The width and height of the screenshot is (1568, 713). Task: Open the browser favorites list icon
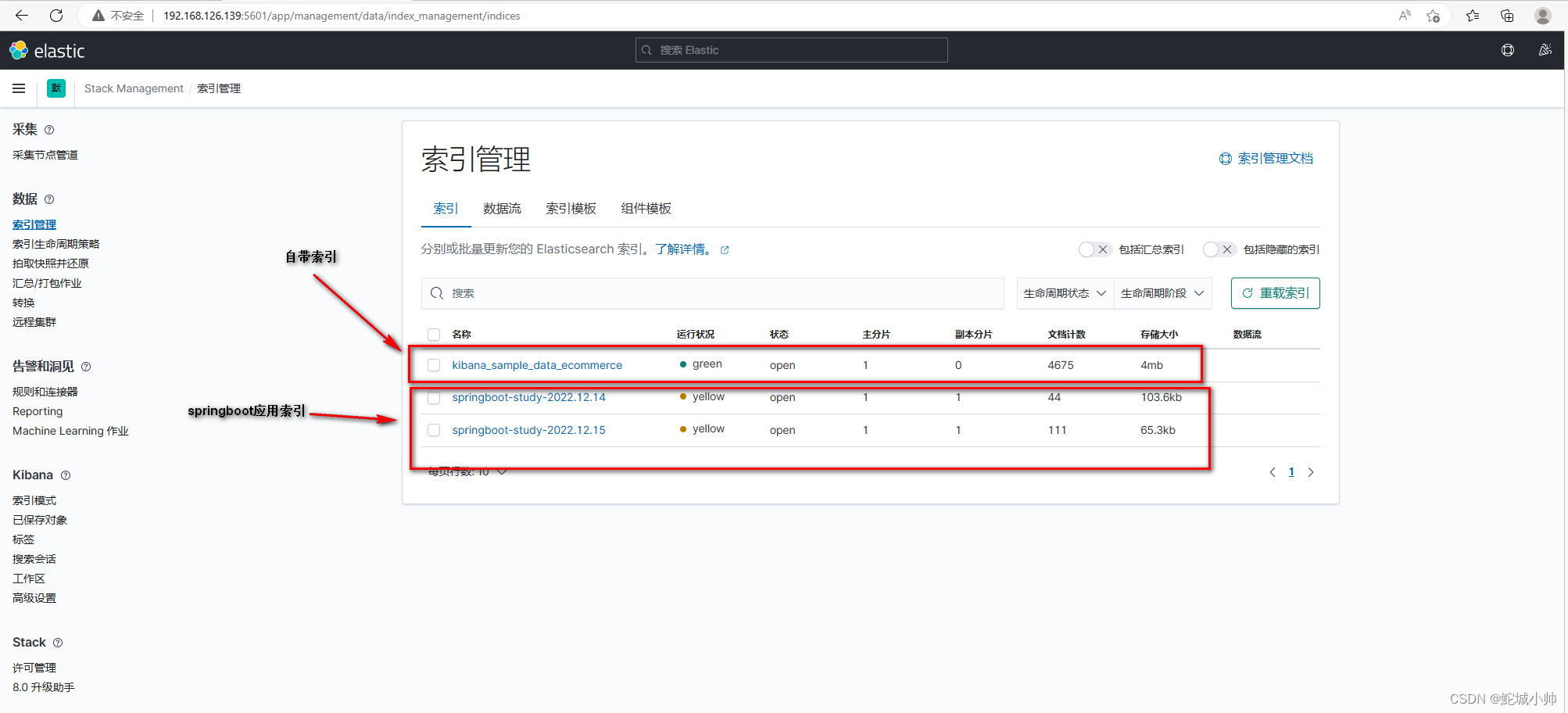[1473, 16]
